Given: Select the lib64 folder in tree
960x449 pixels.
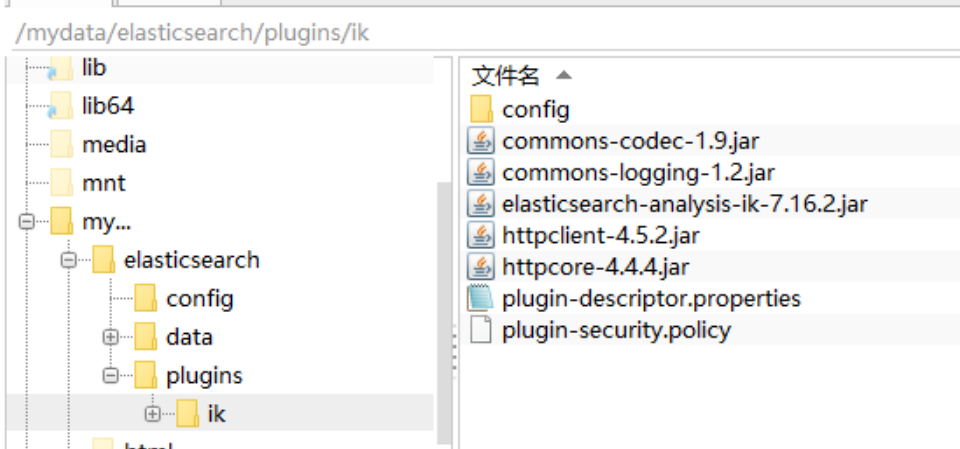Looking at the screenshot, I should tap(107, 106).
